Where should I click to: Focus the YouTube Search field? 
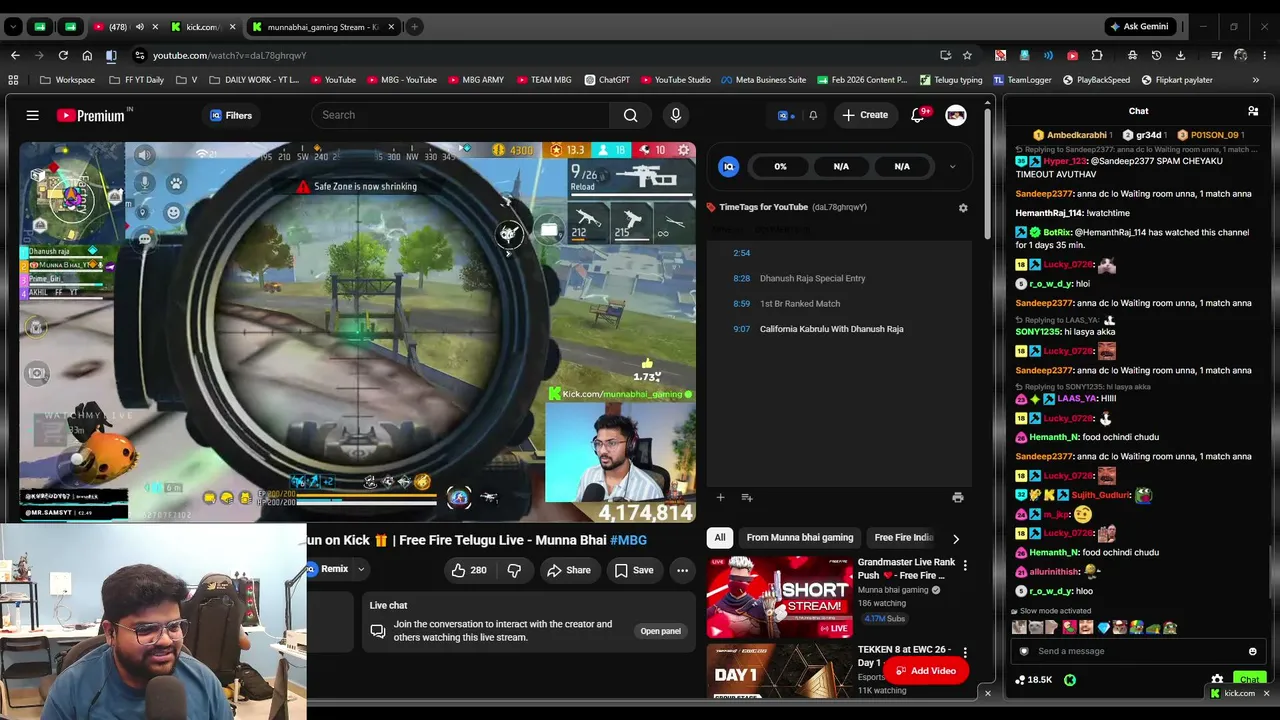(x=461, y=115)
